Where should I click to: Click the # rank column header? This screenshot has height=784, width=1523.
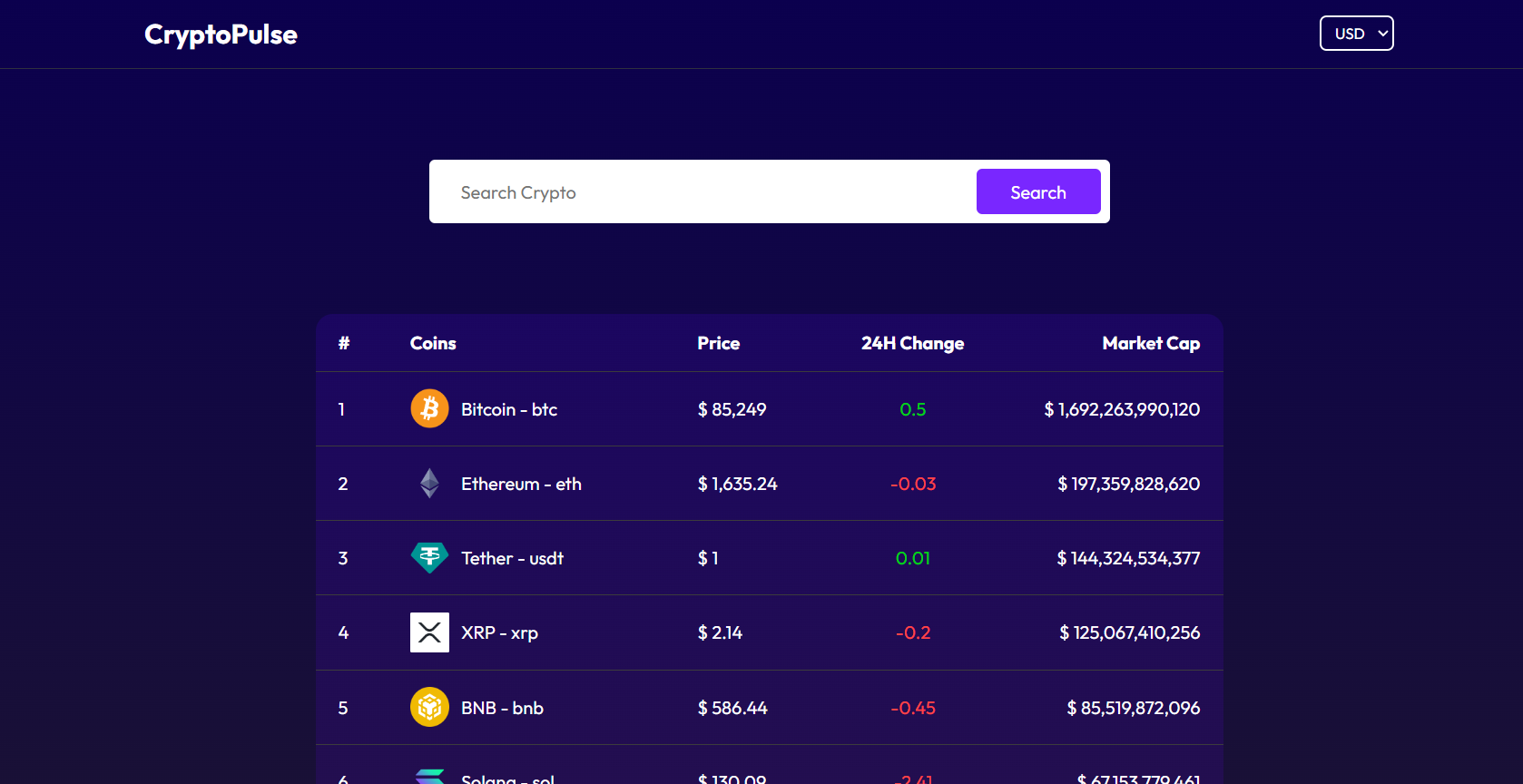pyautogui.click(x=343, y=343)
